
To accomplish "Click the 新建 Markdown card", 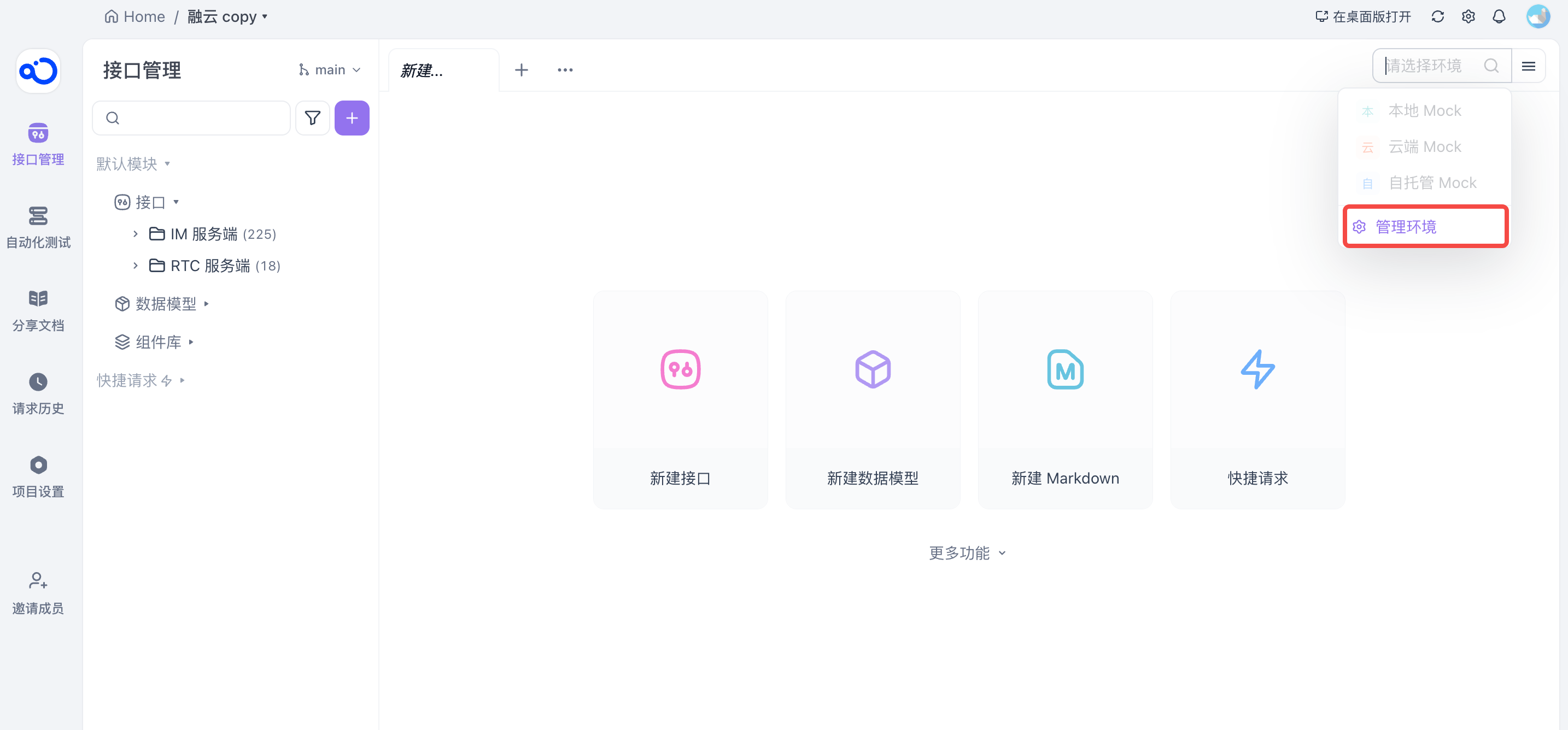I will tap(1065, 399).
